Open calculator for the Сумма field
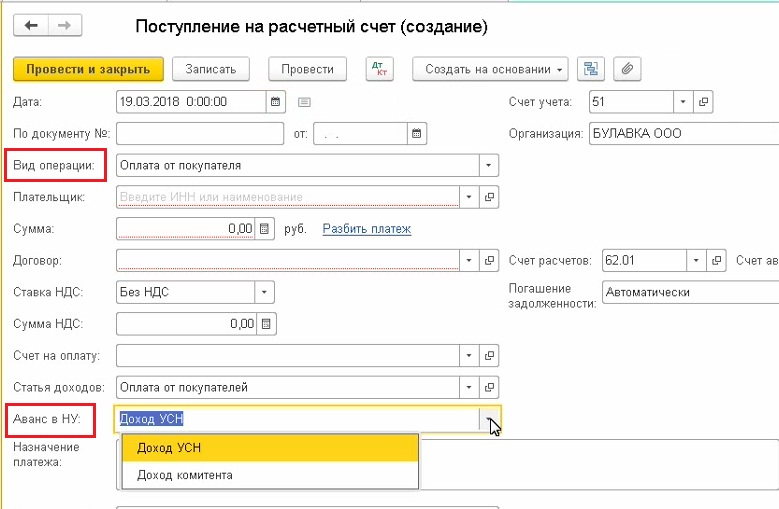779x509 pixels. (x=265, y=229)
